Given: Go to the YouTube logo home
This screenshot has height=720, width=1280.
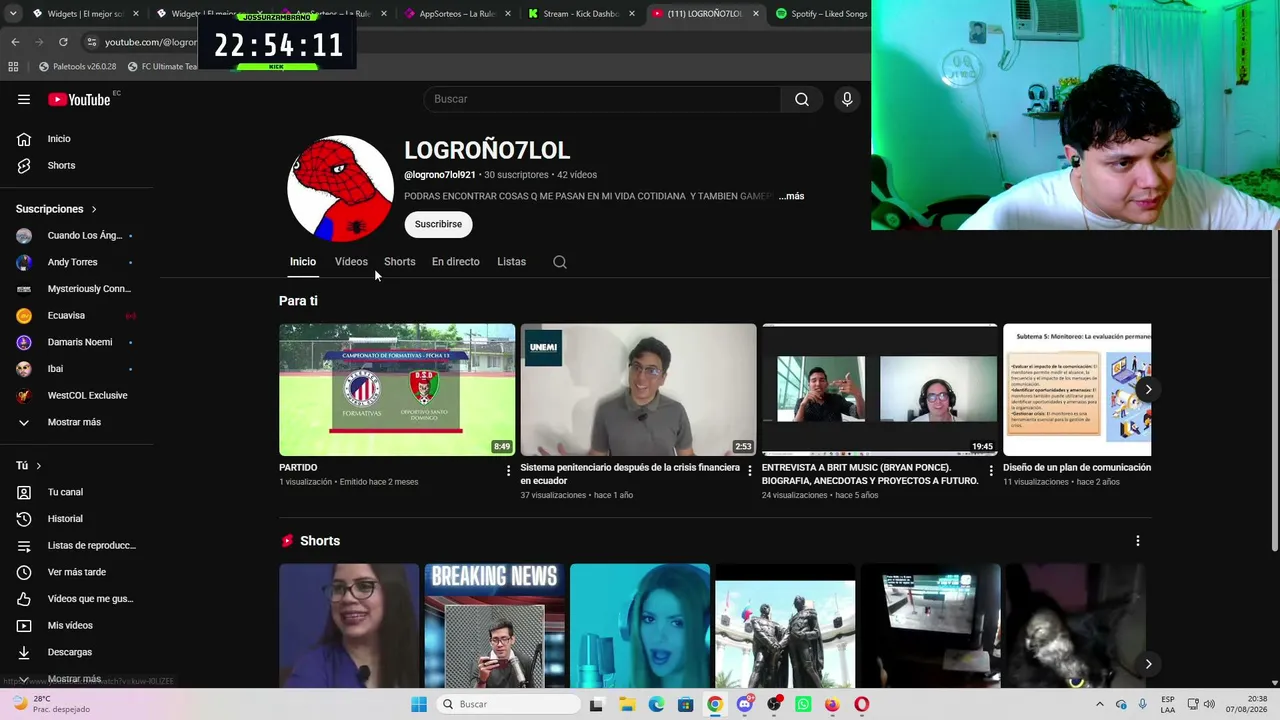Looking at the screenshot, I should tap(79, 99).
